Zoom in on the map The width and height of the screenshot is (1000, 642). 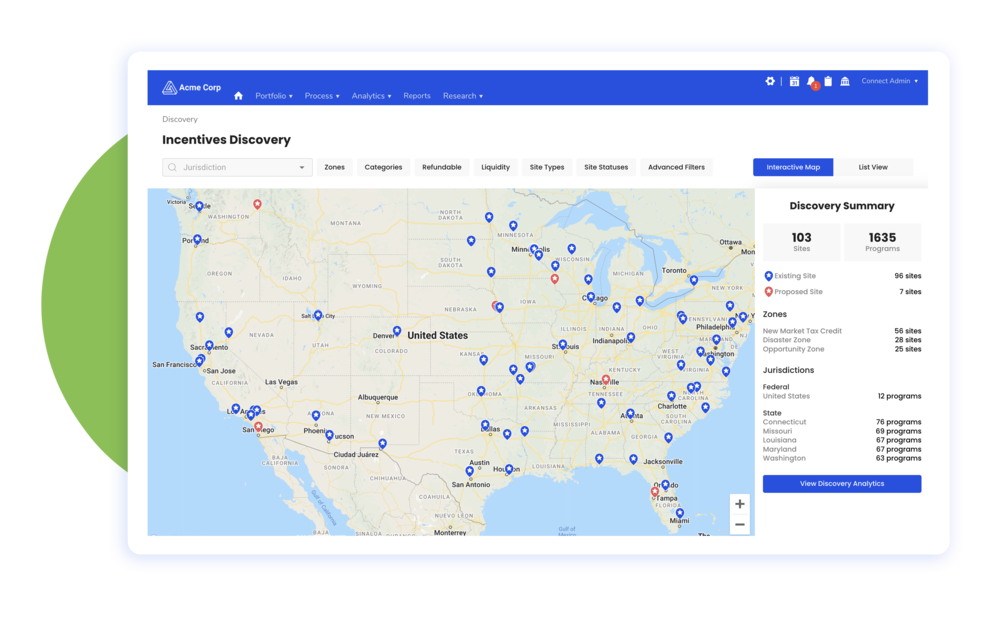(739, 504)
